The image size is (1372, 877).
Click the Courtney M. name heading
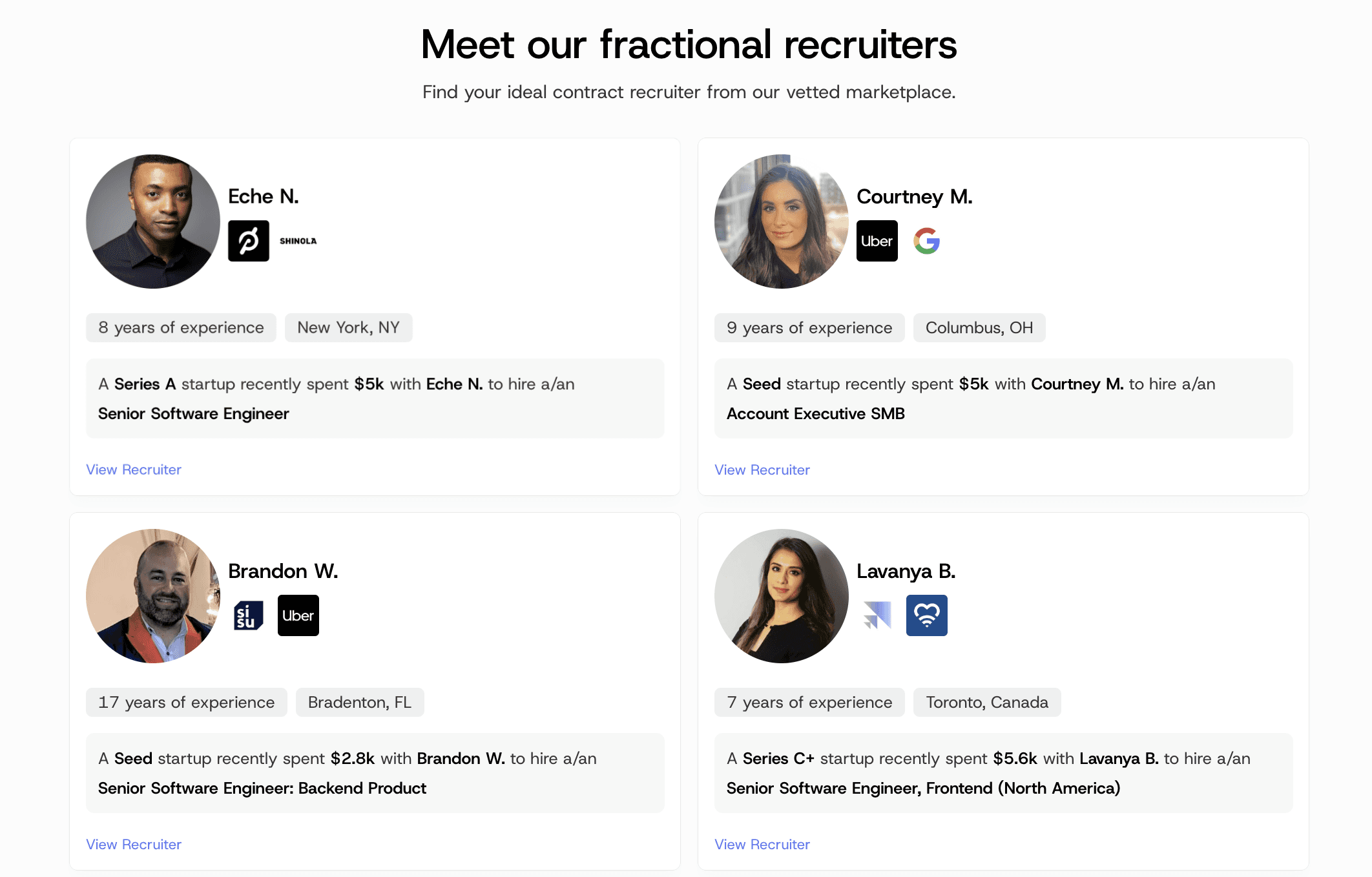point(914,196)
